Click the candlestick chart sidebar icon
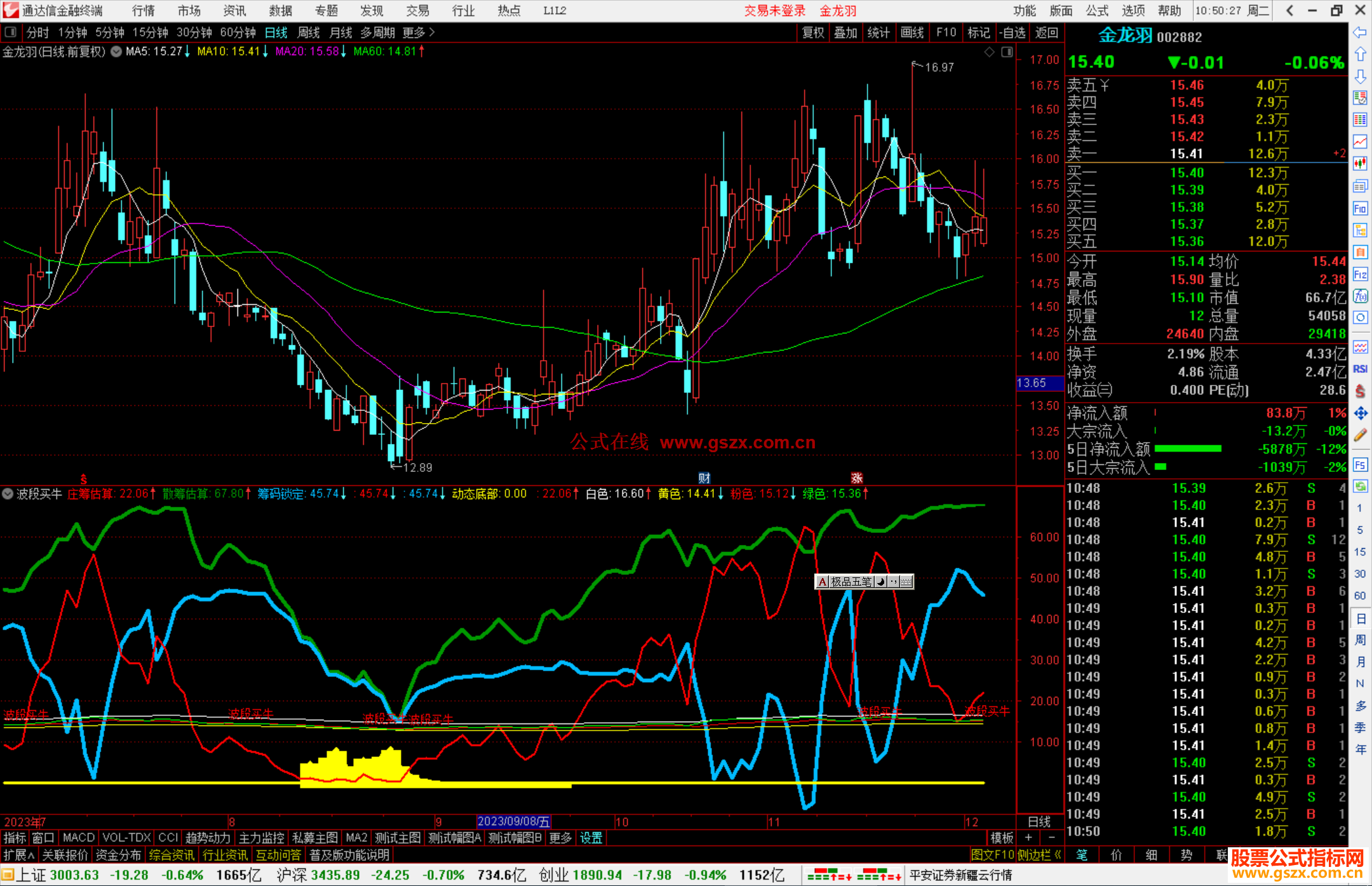This screenshot has width=1372, height=886. coord(1360,164)
